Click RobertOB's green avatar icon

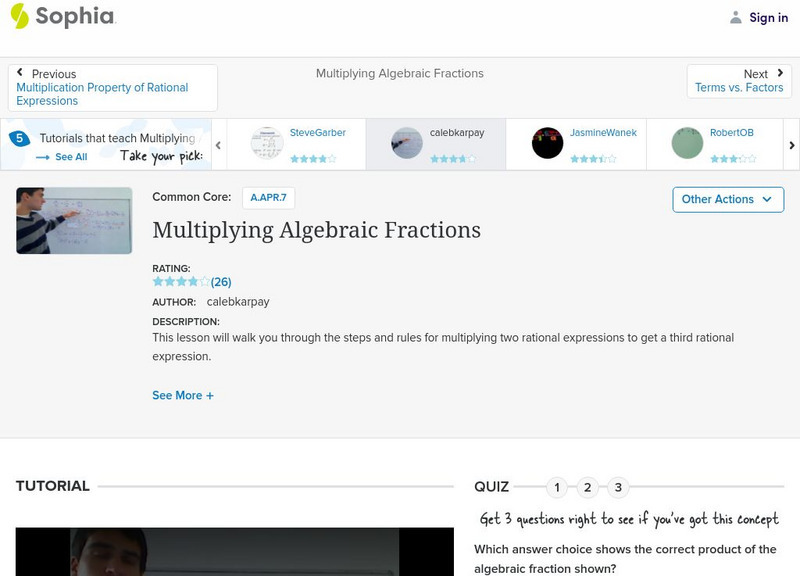(x=687, y=143)
